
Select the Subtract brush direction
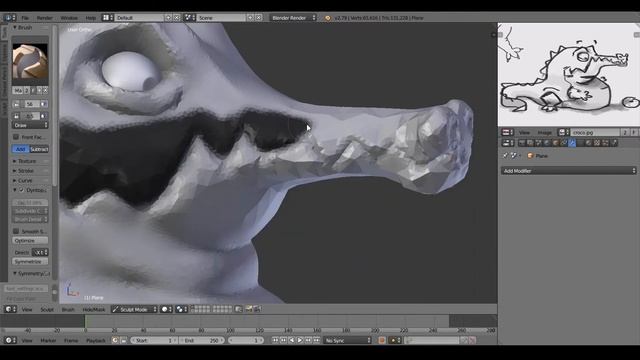(39, 149)
